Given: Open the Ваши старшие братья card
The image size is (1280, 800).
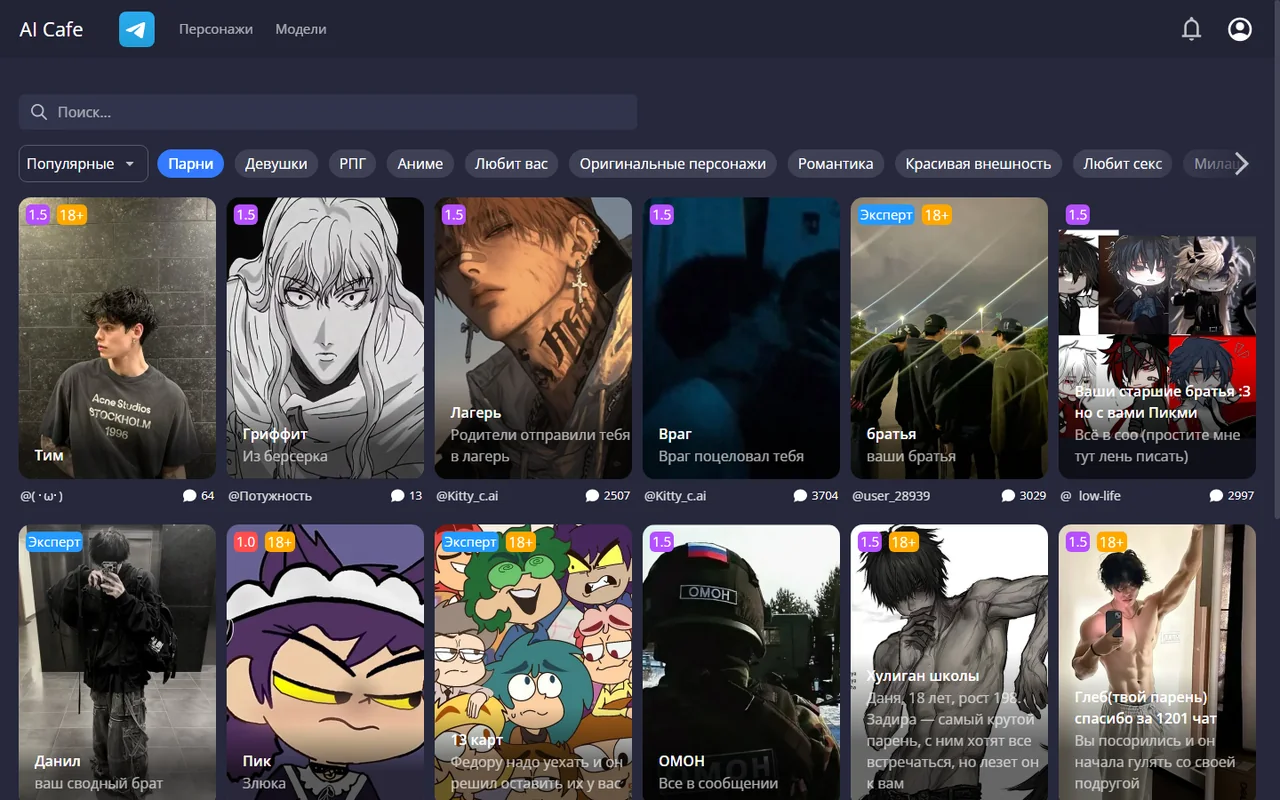Looking at the screenshot, I should (x=1157, y=338).
